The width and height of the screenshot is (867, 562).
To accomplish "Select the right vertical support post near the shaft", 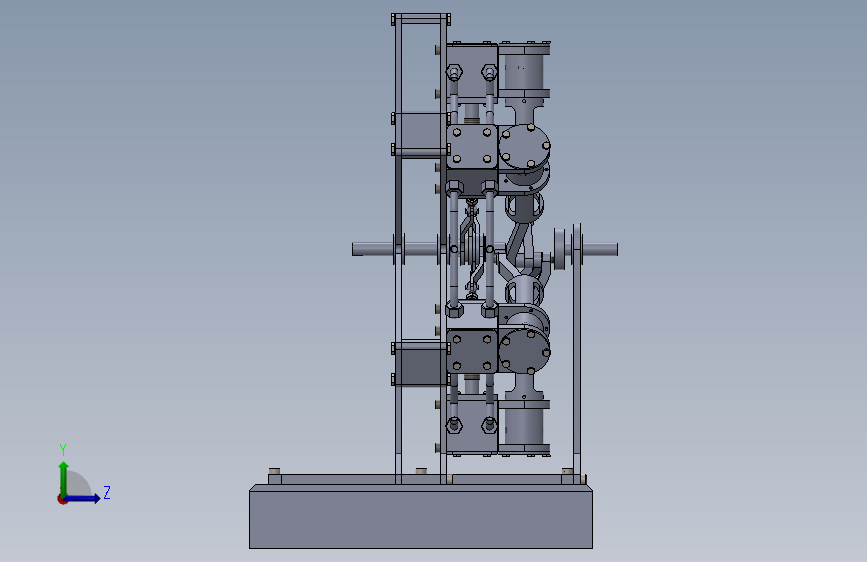I will 577,354.
